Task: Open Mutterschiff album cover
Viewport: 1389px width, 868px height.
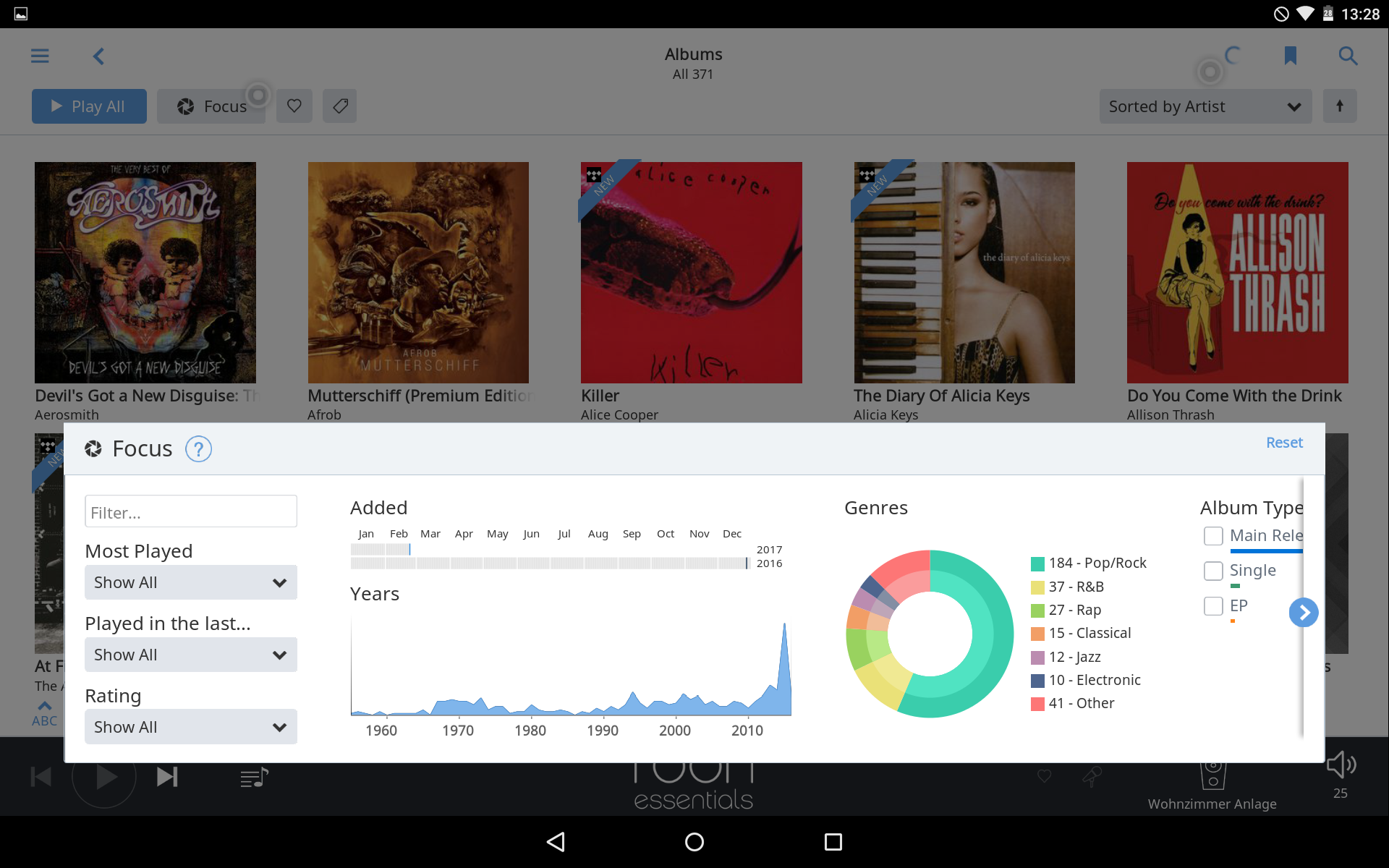Action: click(418, 273)
